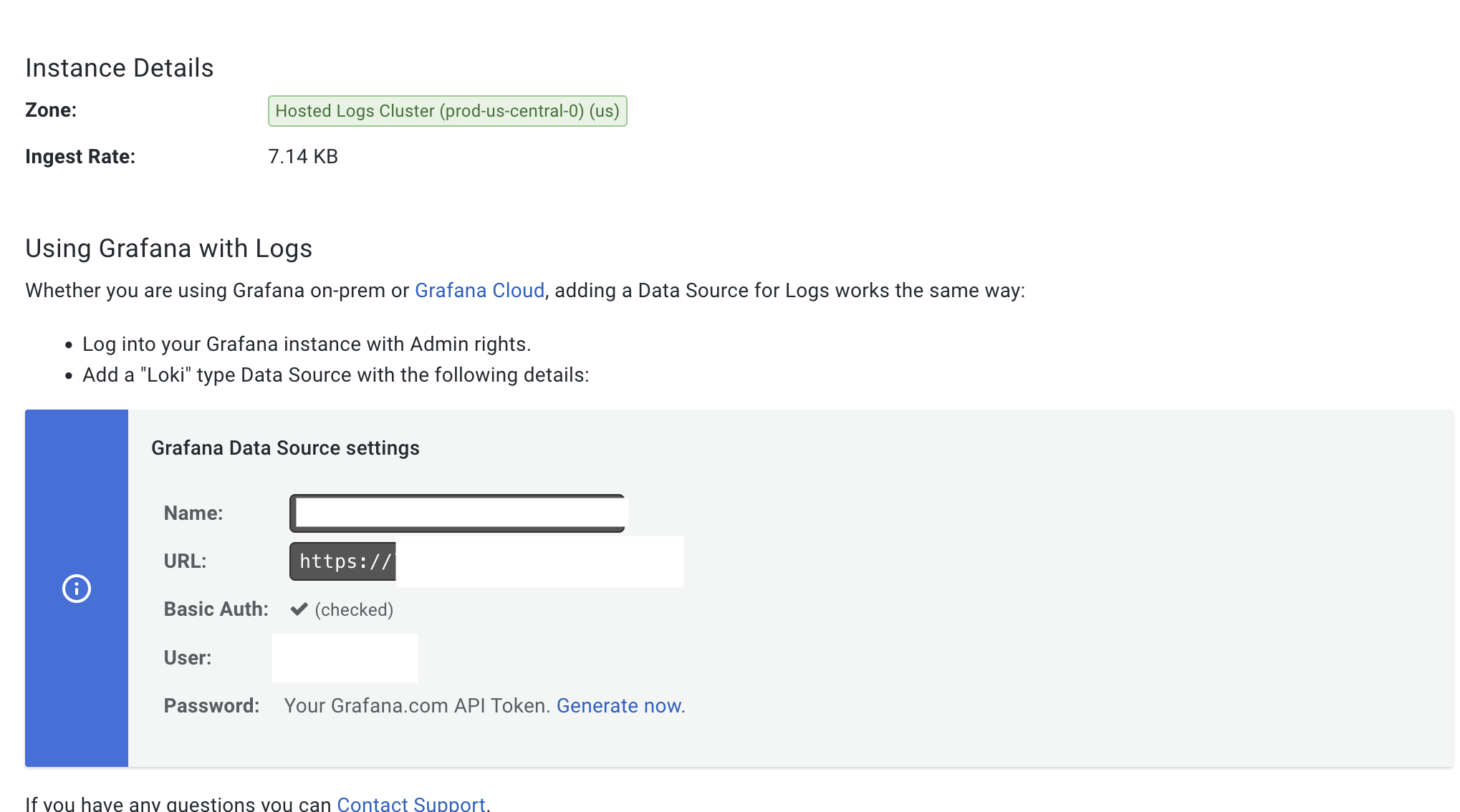Click the Password label
The image size is (1460, 812).
pyautogui.click(x=211, y=706)
